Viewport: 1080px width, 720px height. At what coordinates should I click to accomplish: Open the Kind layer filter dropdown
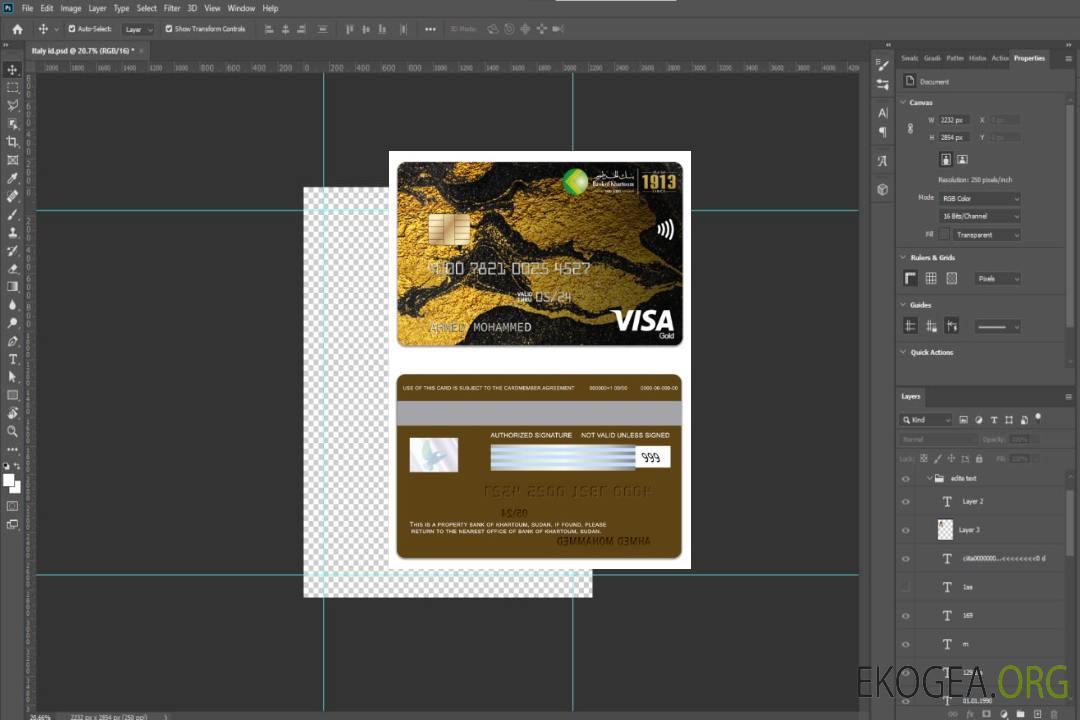click(x=926, y=420)
